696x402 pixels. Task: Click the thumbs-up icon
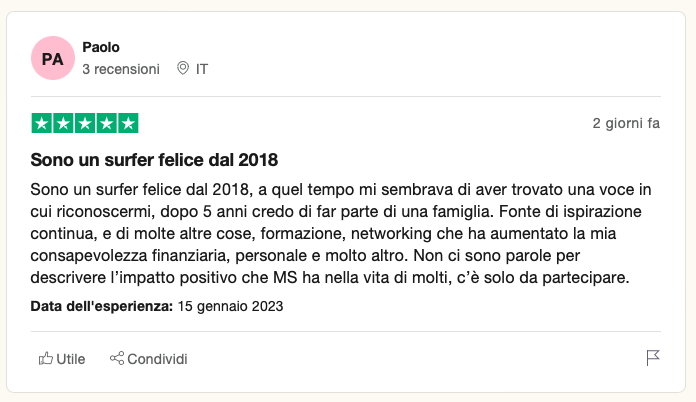point(45,359)
